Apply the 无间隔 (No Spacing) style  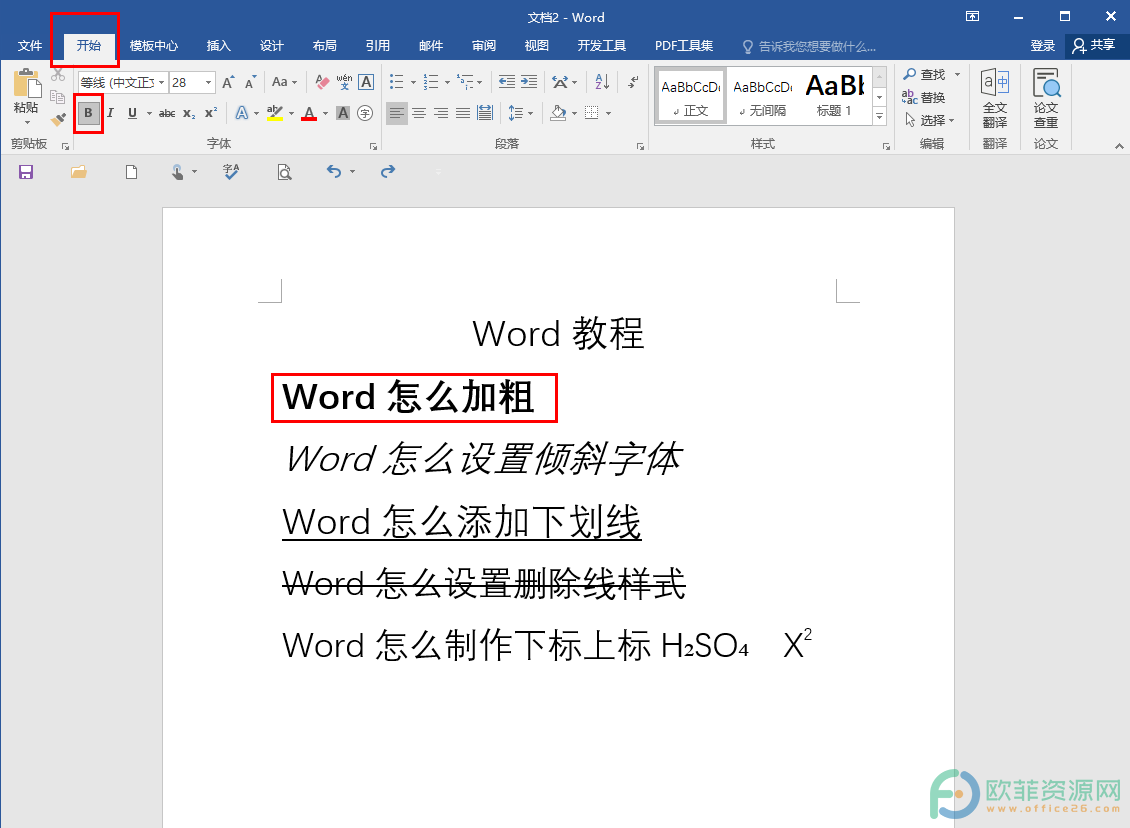(762, 96)
